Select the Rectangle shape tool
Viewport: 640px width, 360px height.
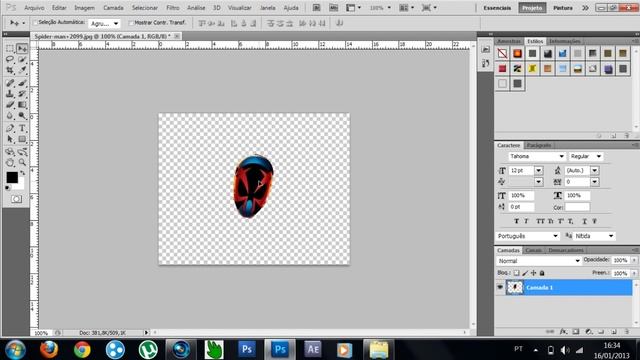click(x=22, y=140)
